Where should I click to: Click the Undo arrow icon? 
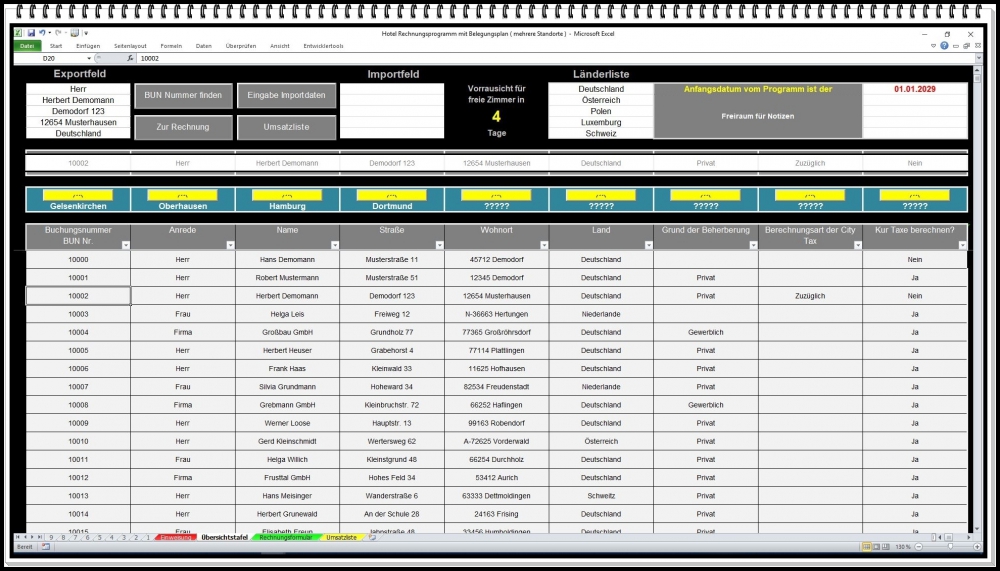[x=43, y=33]
